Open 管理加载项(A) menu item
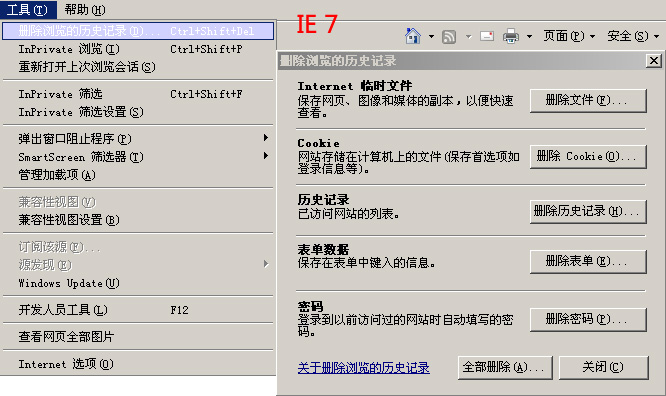The image size is (666, 396). pyautogui.click(x=138, y=175)
